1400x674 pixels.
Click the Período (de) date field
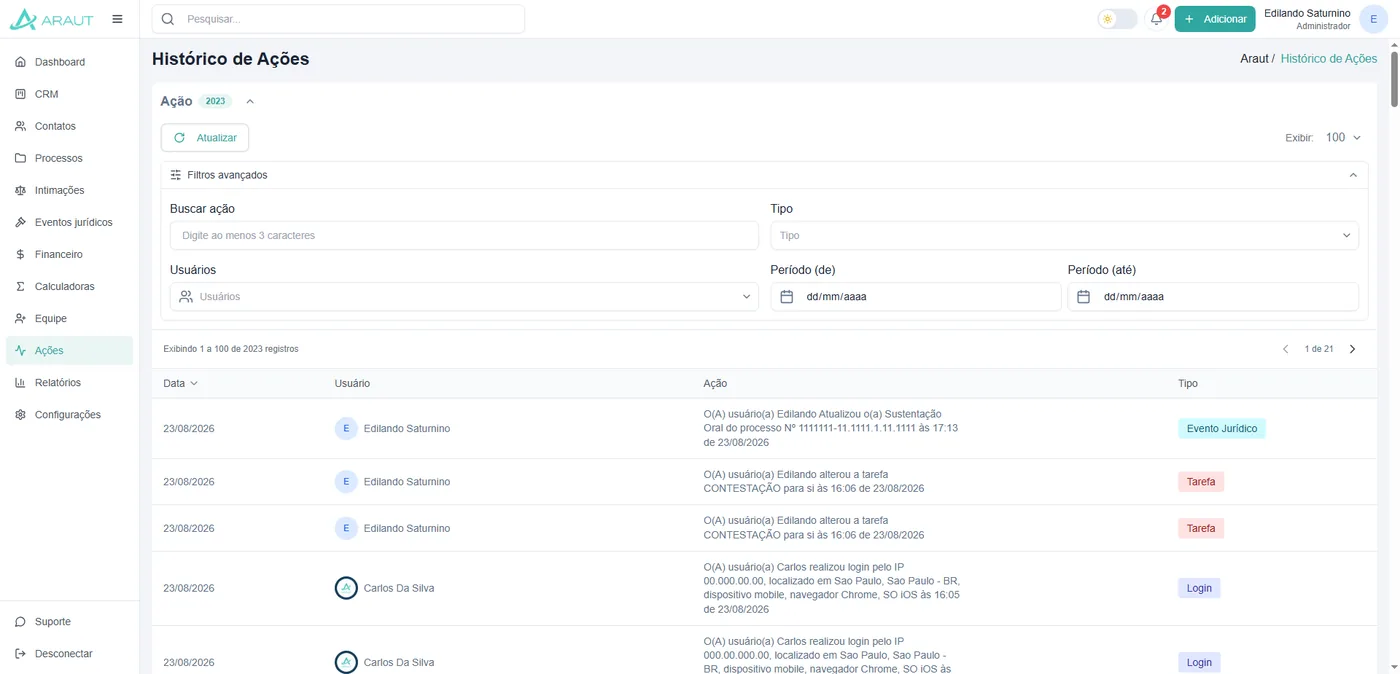pos(915,297)
